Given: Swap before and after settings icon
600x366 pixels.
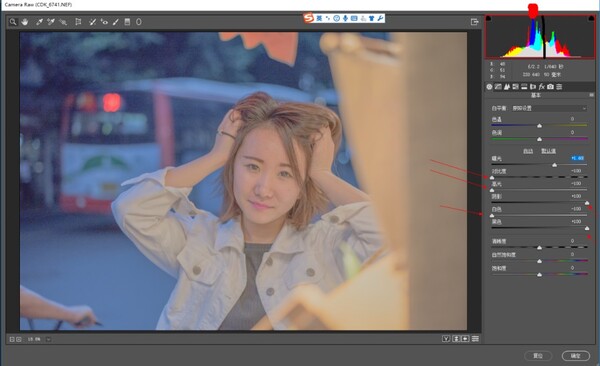Looking at the screenshot, I should pos(456,339).
